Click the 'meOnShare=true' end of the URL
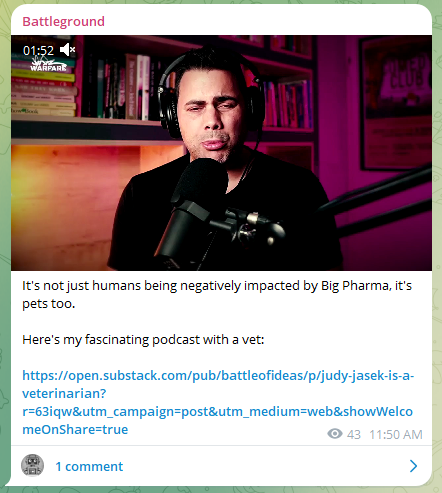 click(x=75, y=429)
